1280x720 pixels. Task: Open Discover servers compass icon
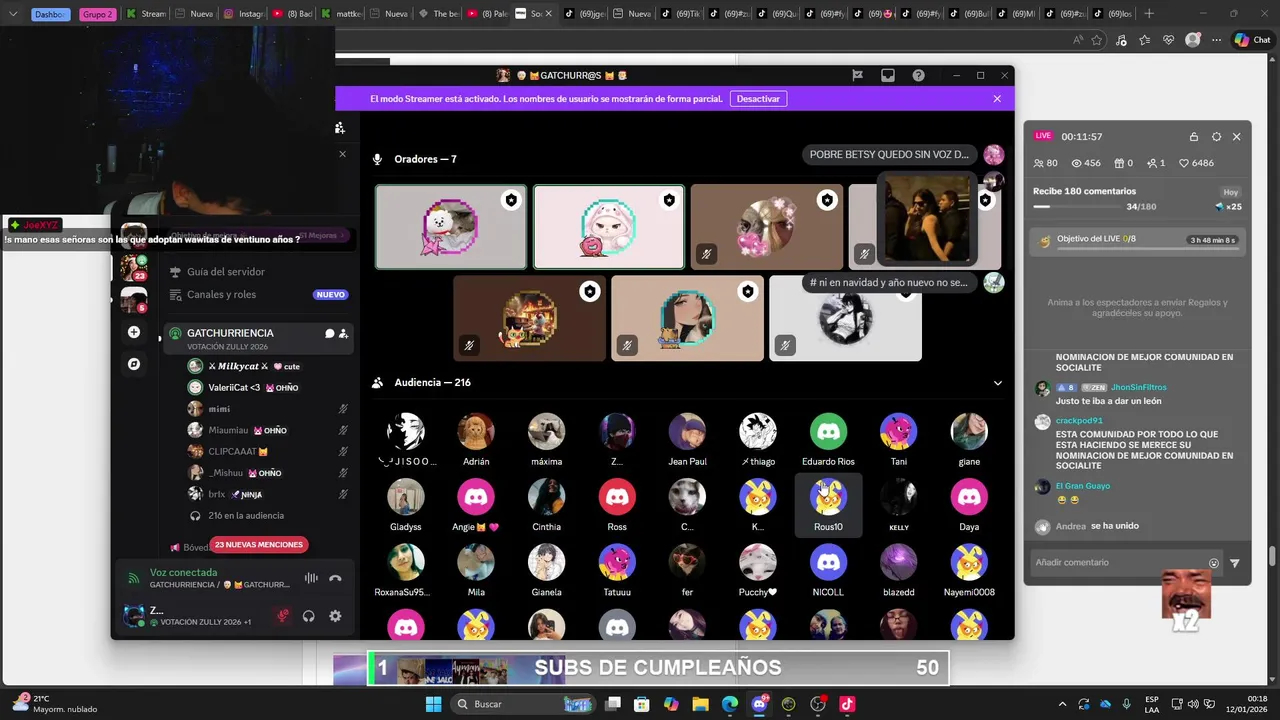(x=134, y=364)
